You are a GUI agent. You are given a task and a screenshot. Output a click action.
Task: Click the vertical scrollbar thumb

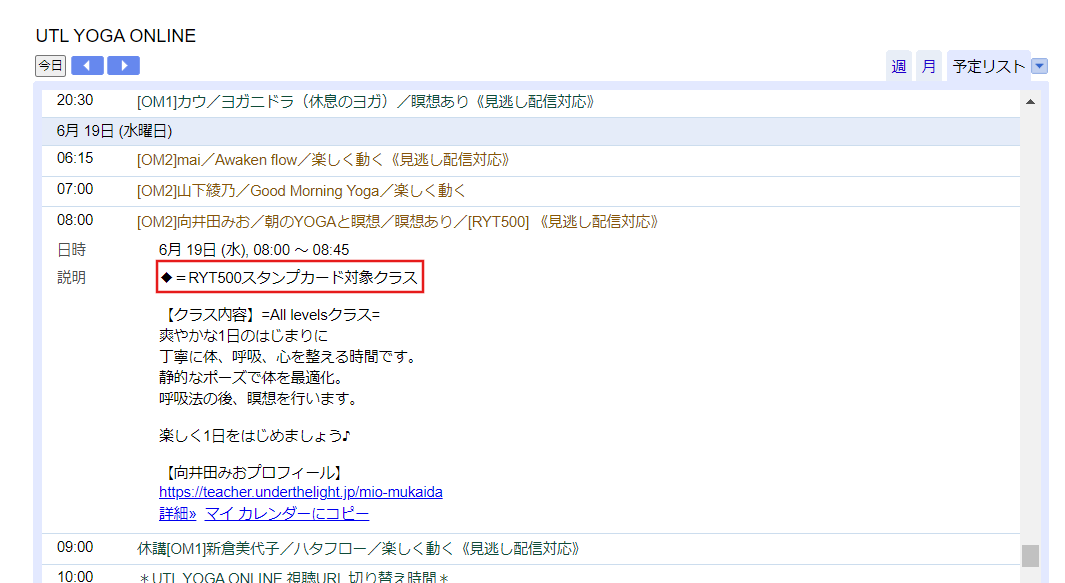(x=1030, y=555)
